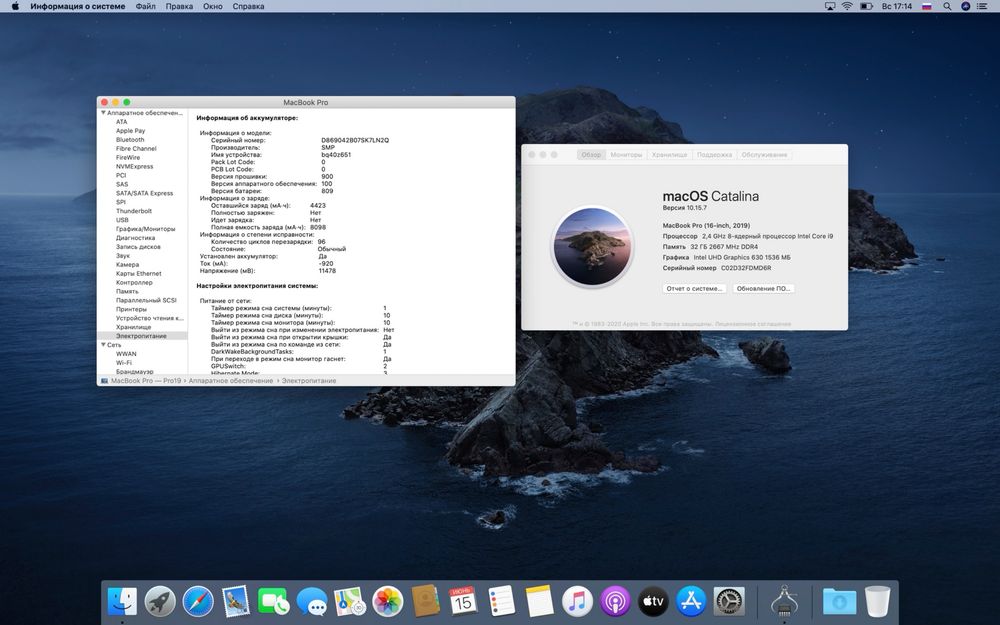Screen dimensions: 1000x625
Task: Open Notes from the Dock
Action: point(539,601)
